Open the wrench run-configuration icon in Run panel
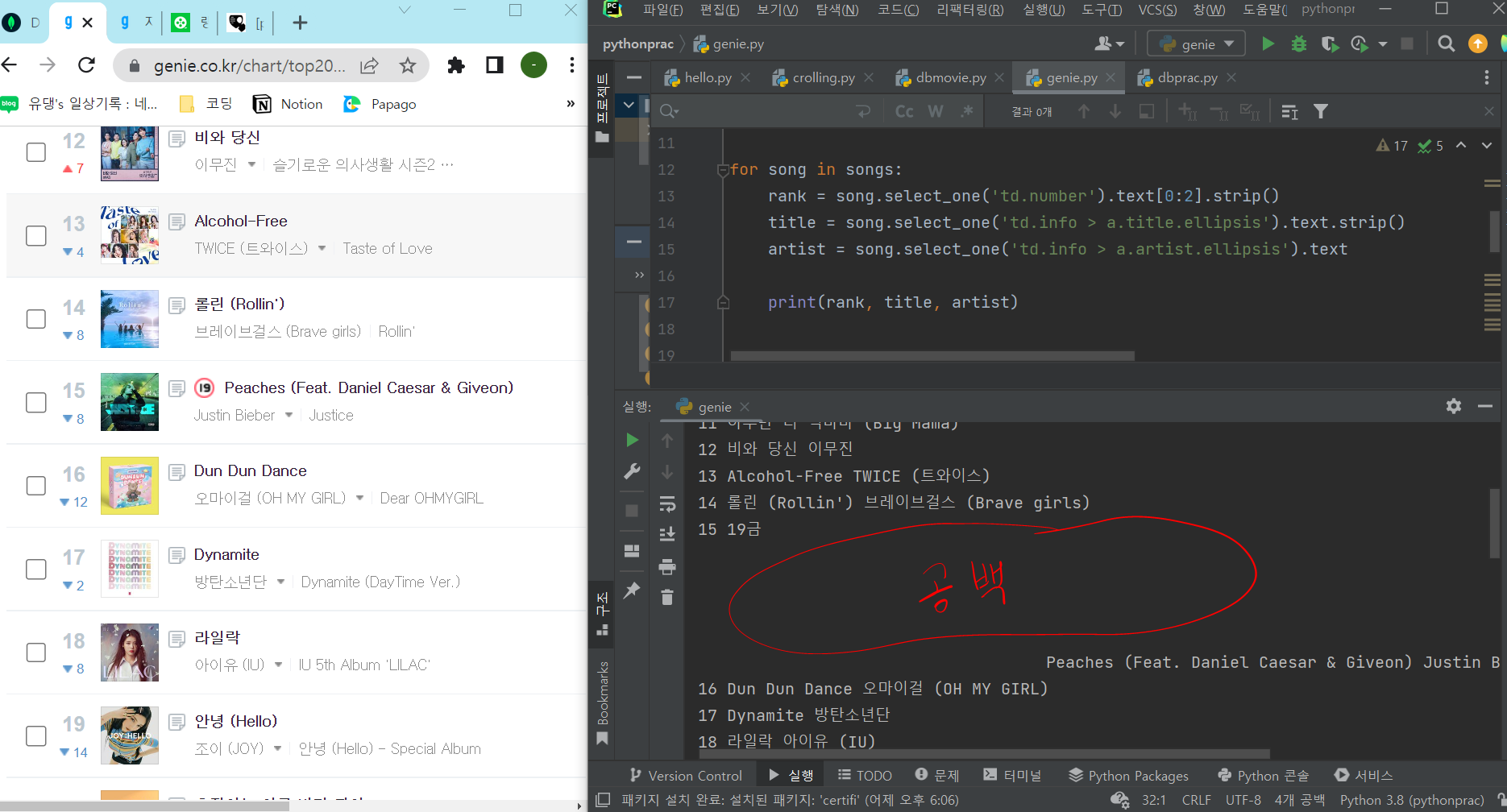Screen dimensions: 1507x812 (x=632, y=471)
